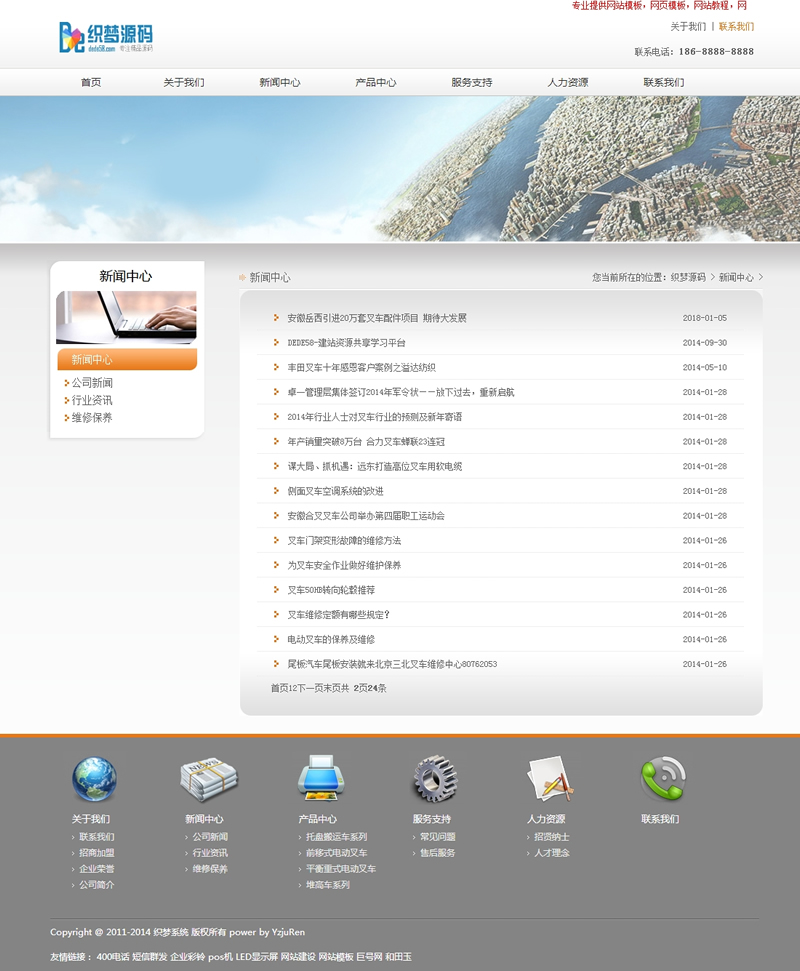
Task: Click the green phone icon for 联系我们
Action: click(x=662, y=778)
